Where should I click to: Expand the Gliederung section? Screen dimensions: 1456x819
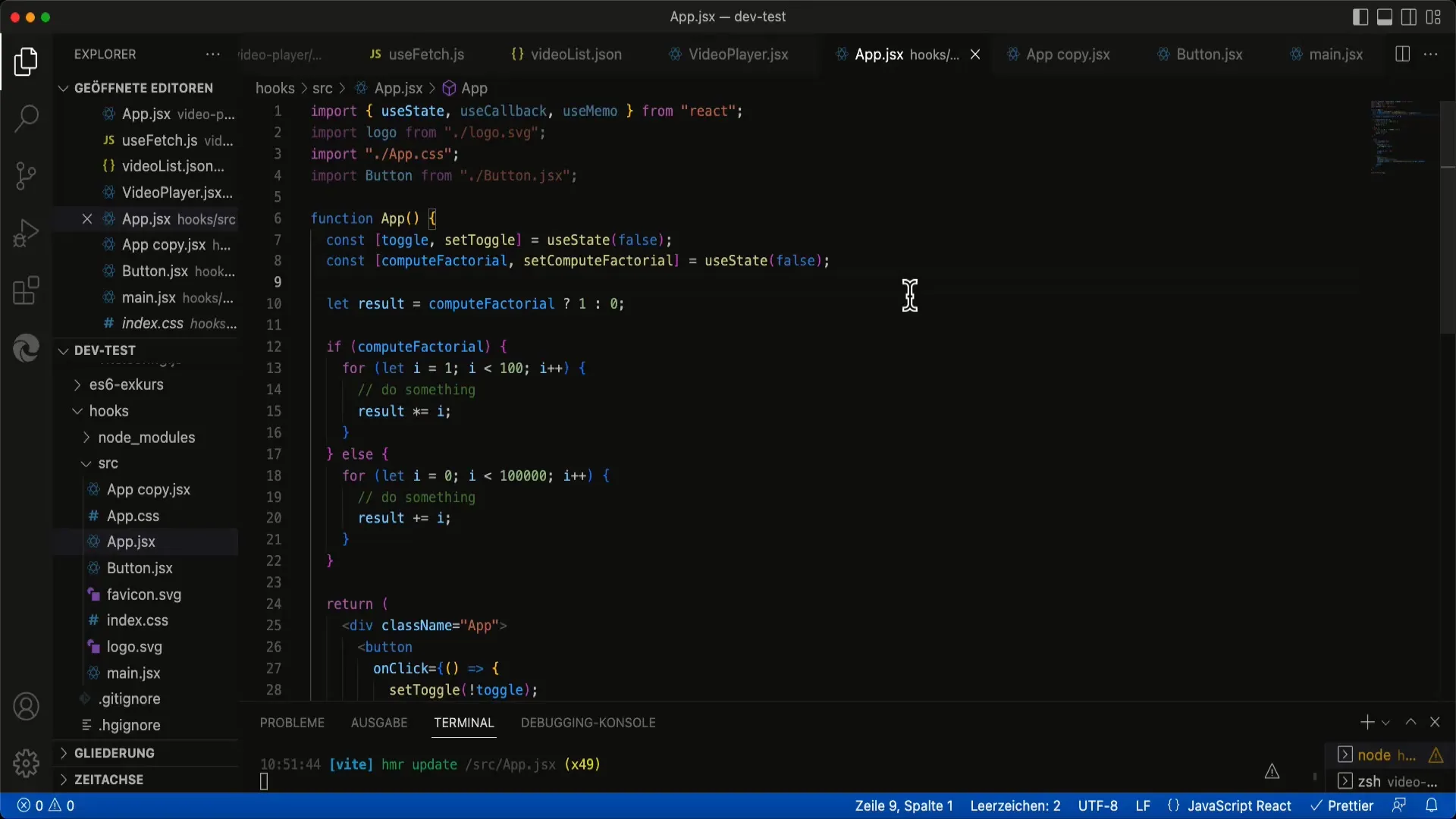[x=114, y=753]
